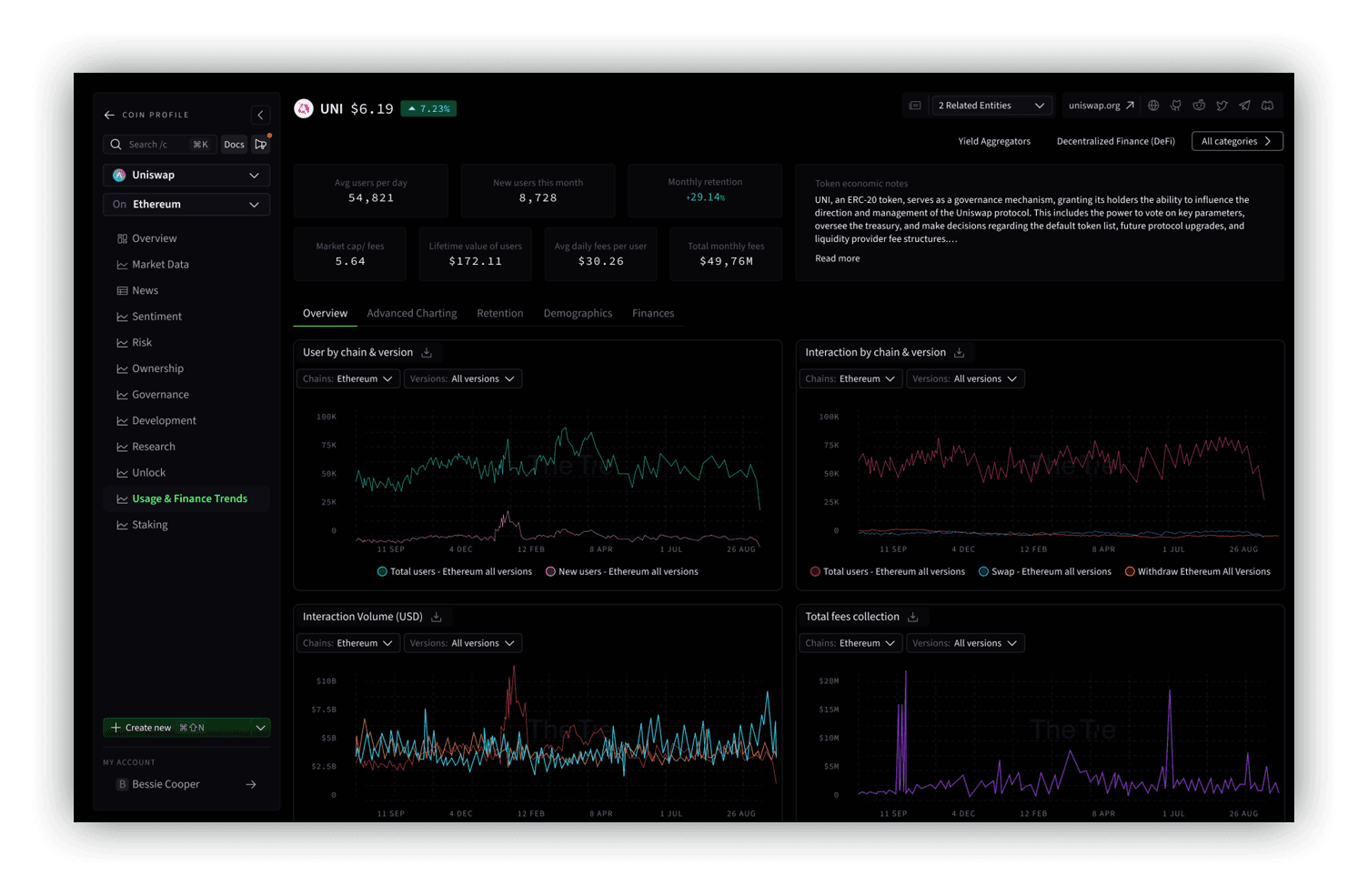Switch to the Advanced Charting tab
Screen dimensions: 1368x896
pyautogui.click(x=412, y=314)
